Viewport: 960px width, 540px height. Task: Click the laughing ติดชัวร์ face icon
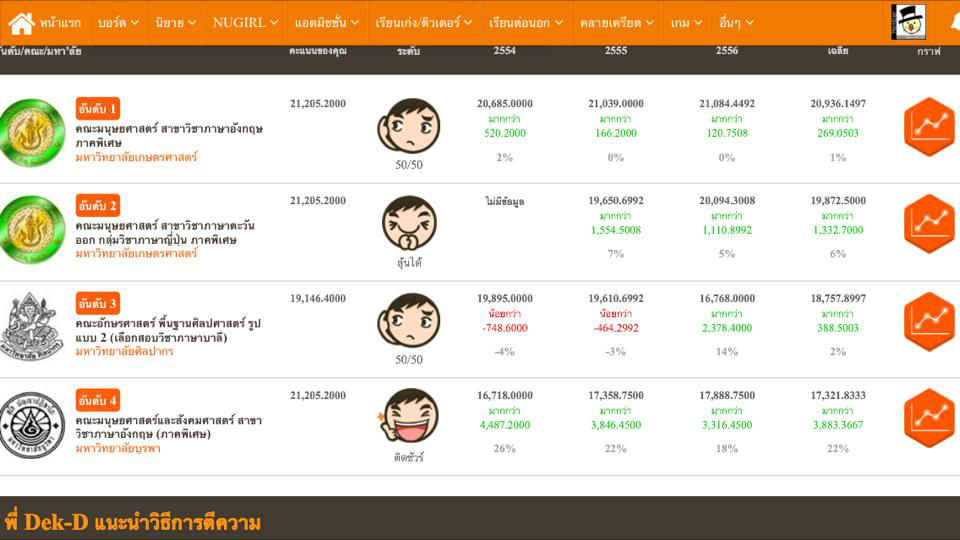[x=408, y=416]
